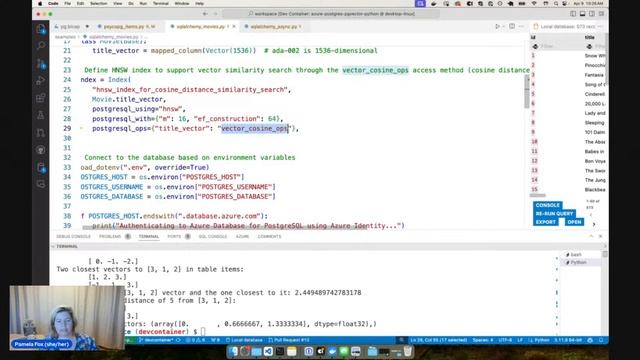Open the Debug Console panel tab
640x360 pixels.
(x=73, y=237)
